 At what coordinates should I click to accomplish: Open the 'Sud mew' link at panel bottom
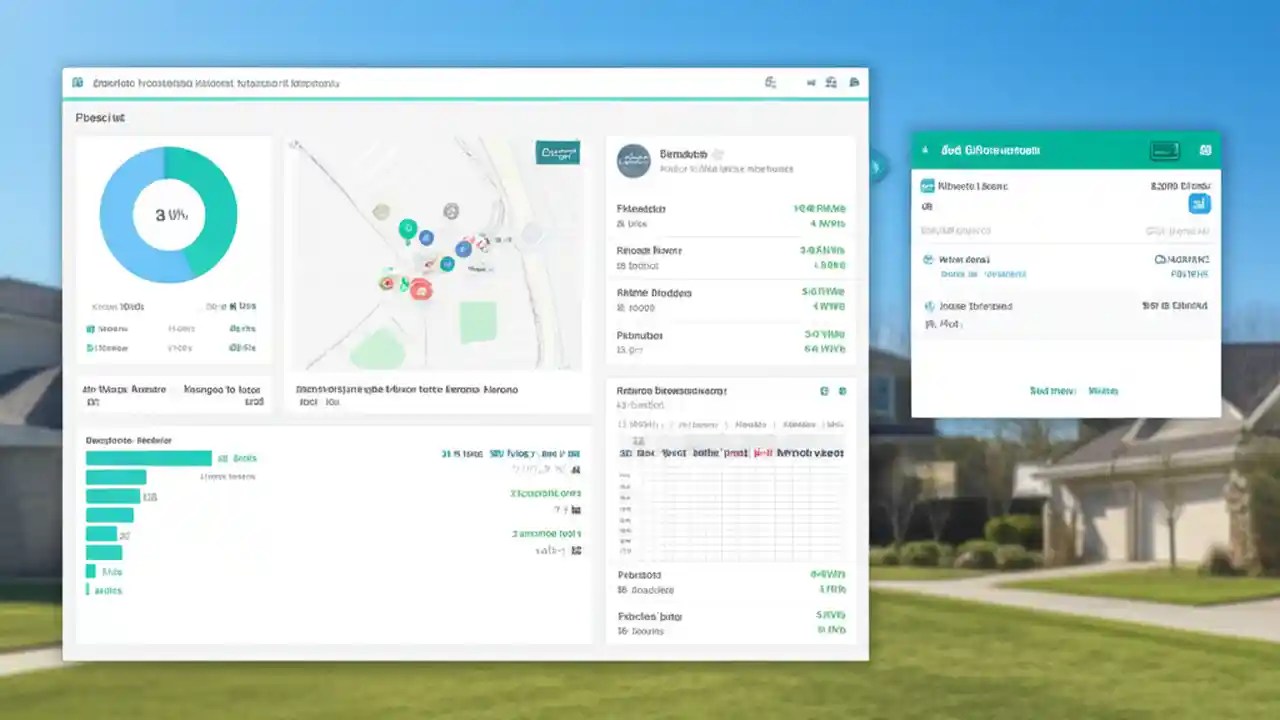[x=1053, y=390]
